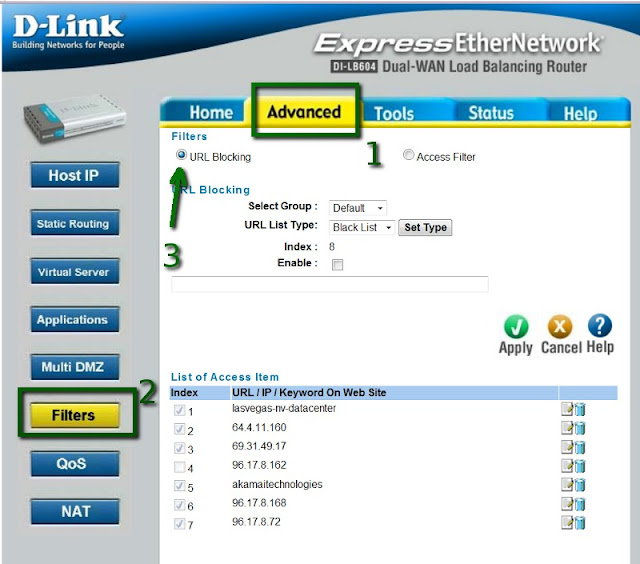The height and width of the screenshot is (564, 640).
Task: Open the Static Routing section
Action: 75,223
